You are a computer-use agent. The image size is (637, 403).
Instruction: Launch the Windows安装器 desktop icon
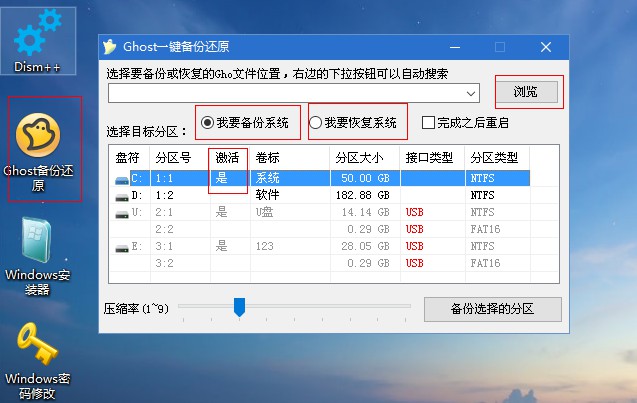tap(37, 257)
